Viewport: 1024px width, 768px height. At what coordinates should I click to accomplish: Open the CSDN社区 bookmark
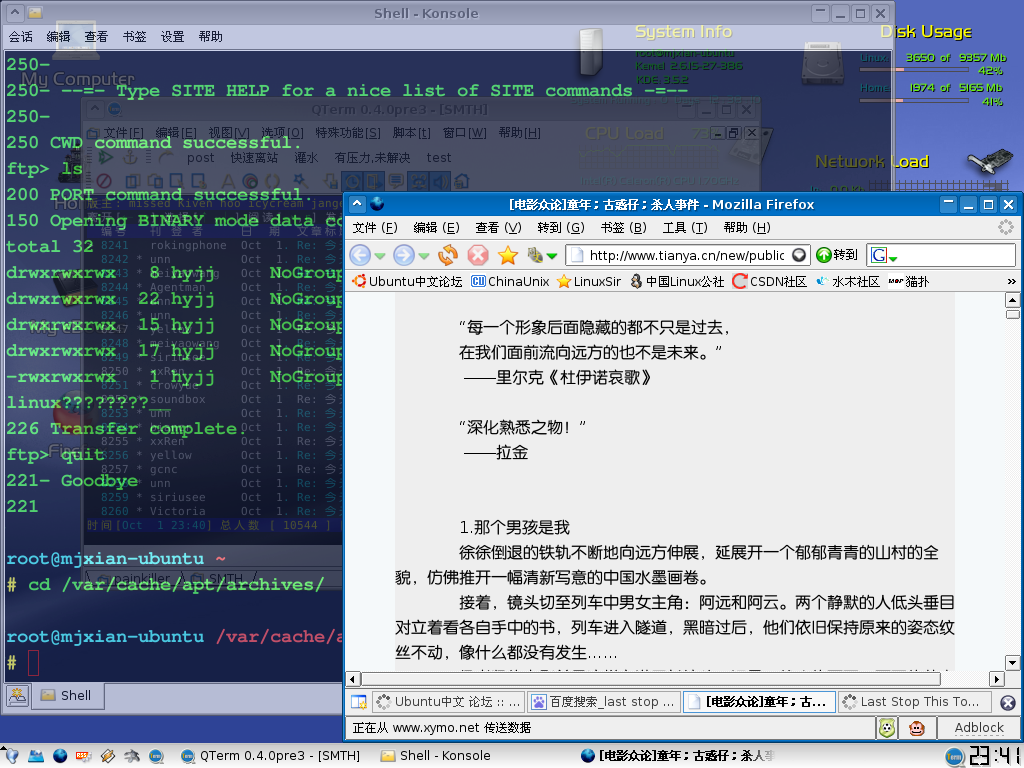769,281
